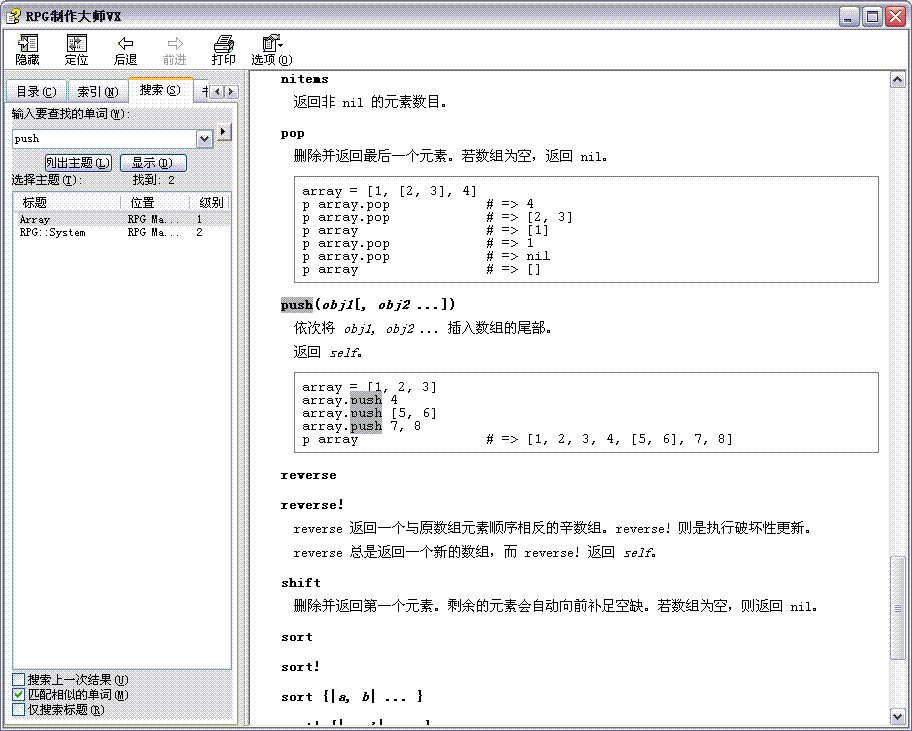Click the help window title bar icon
The width and height of the screenshot is (912, 731).
point(13,16)
